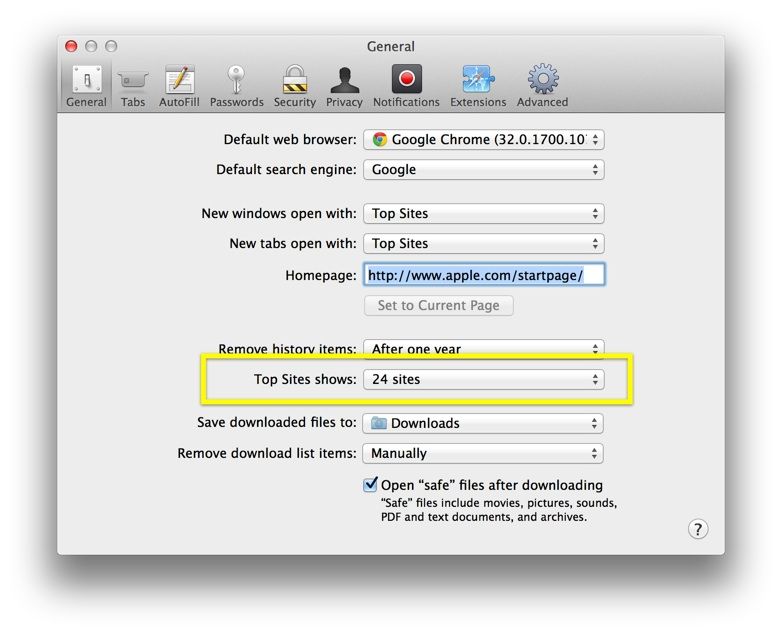Click the "Safe" files description text
This screenshot has height=634, width=782.
coord(499,510)
